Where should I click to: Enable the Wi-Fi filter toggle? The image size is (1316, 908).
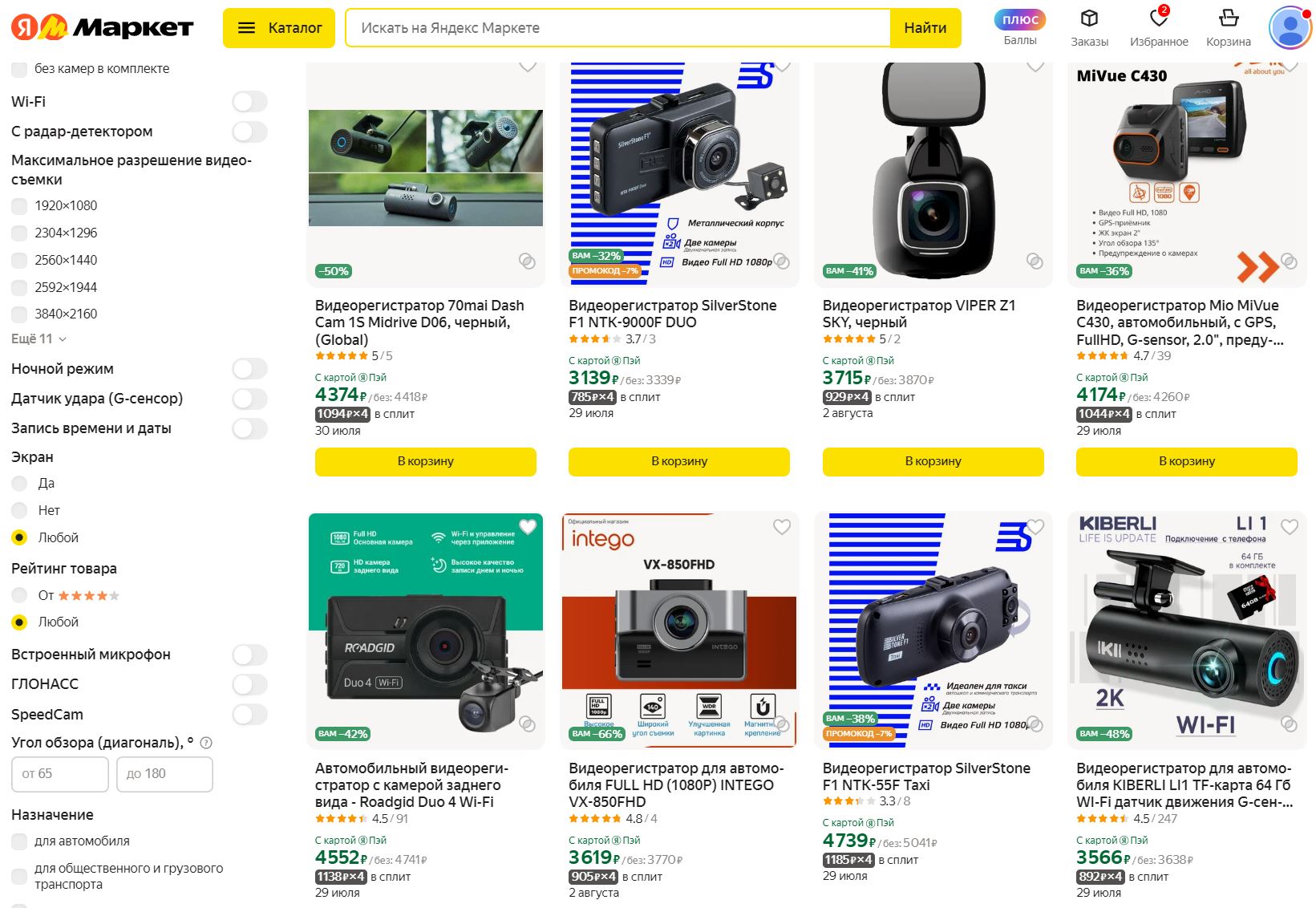[249, 102]
